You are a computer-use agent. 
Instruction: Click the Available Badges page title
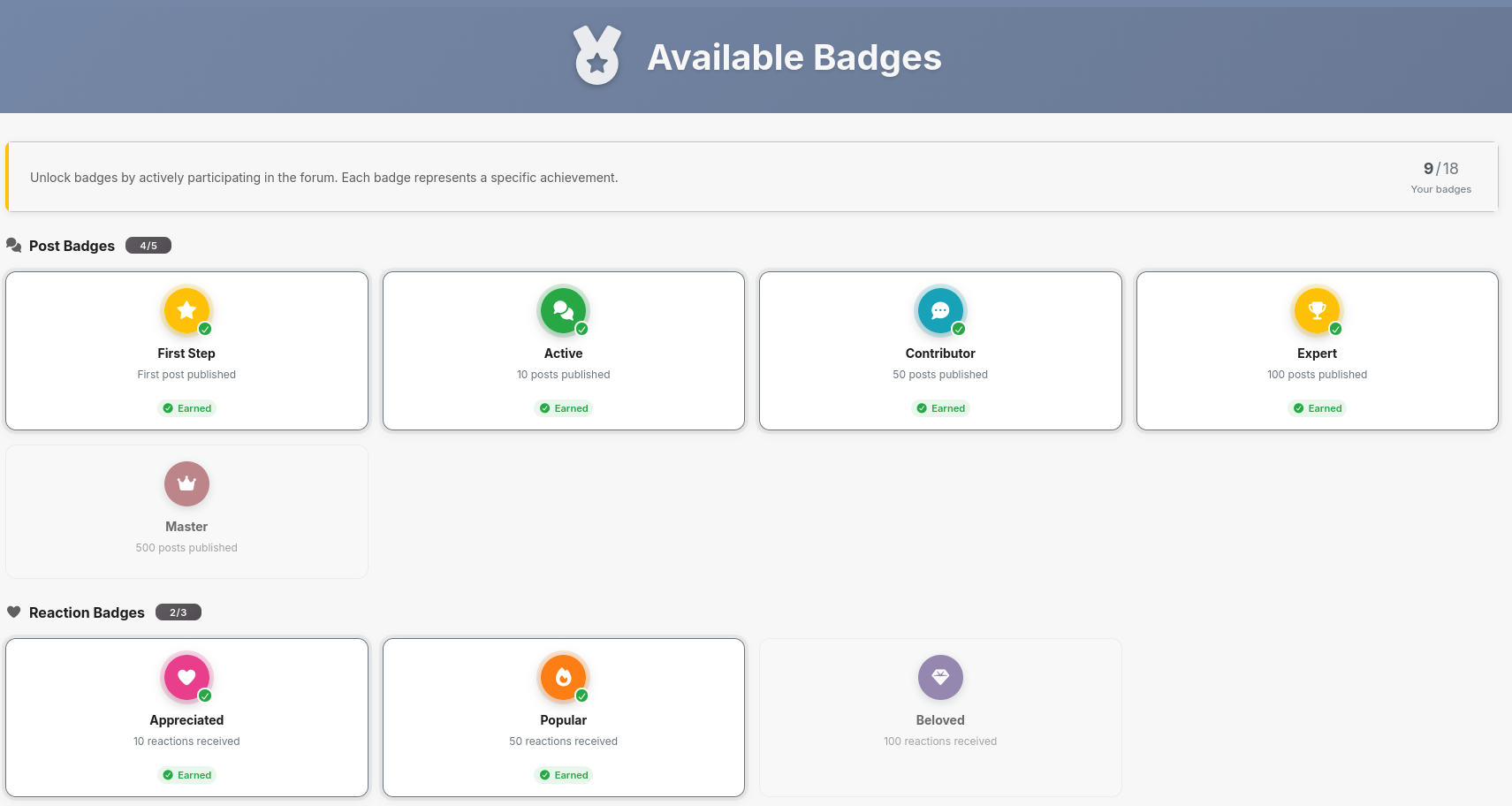(794, 57)
